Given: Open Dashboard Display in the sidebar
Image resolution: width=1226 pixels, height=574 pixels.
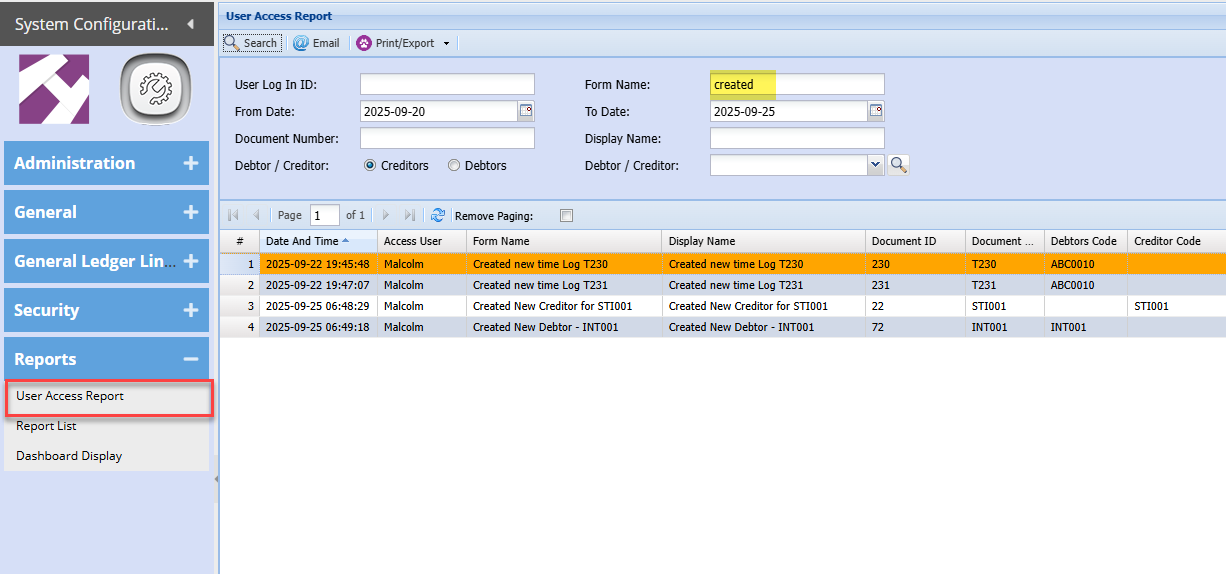Looking at the screenshot, I should pyautogui.click(x=69, y=456).
